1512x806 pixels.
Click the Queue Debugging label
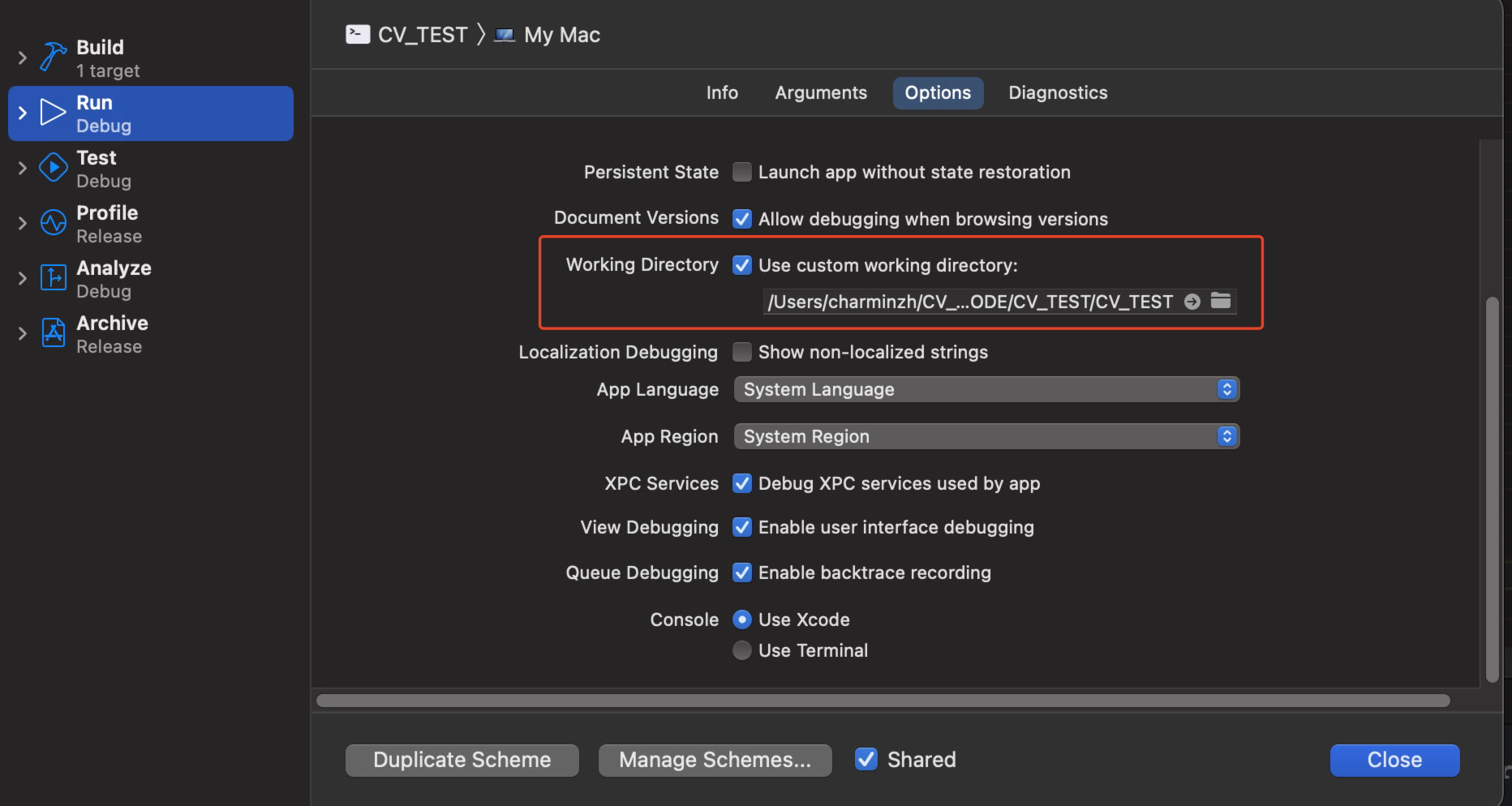pyautogui.click(x=642, y=572)
